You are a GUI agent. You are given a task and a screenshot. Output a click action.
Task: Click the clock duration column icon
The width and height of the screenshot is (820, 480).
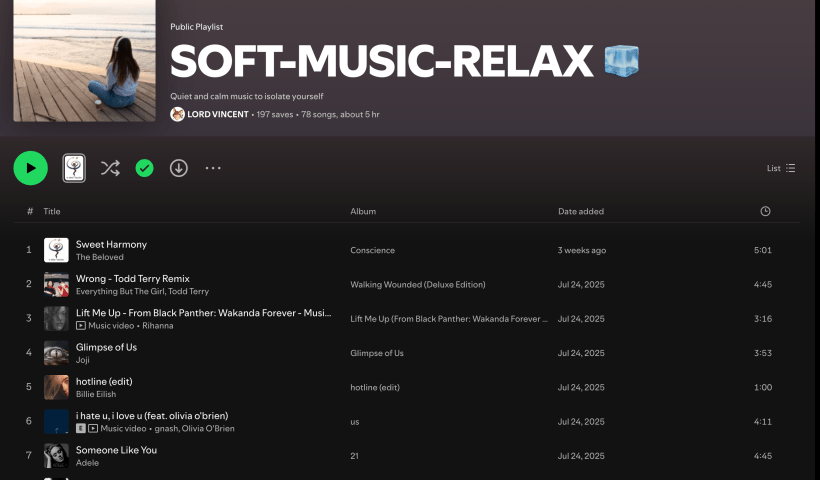click(765, 211)
